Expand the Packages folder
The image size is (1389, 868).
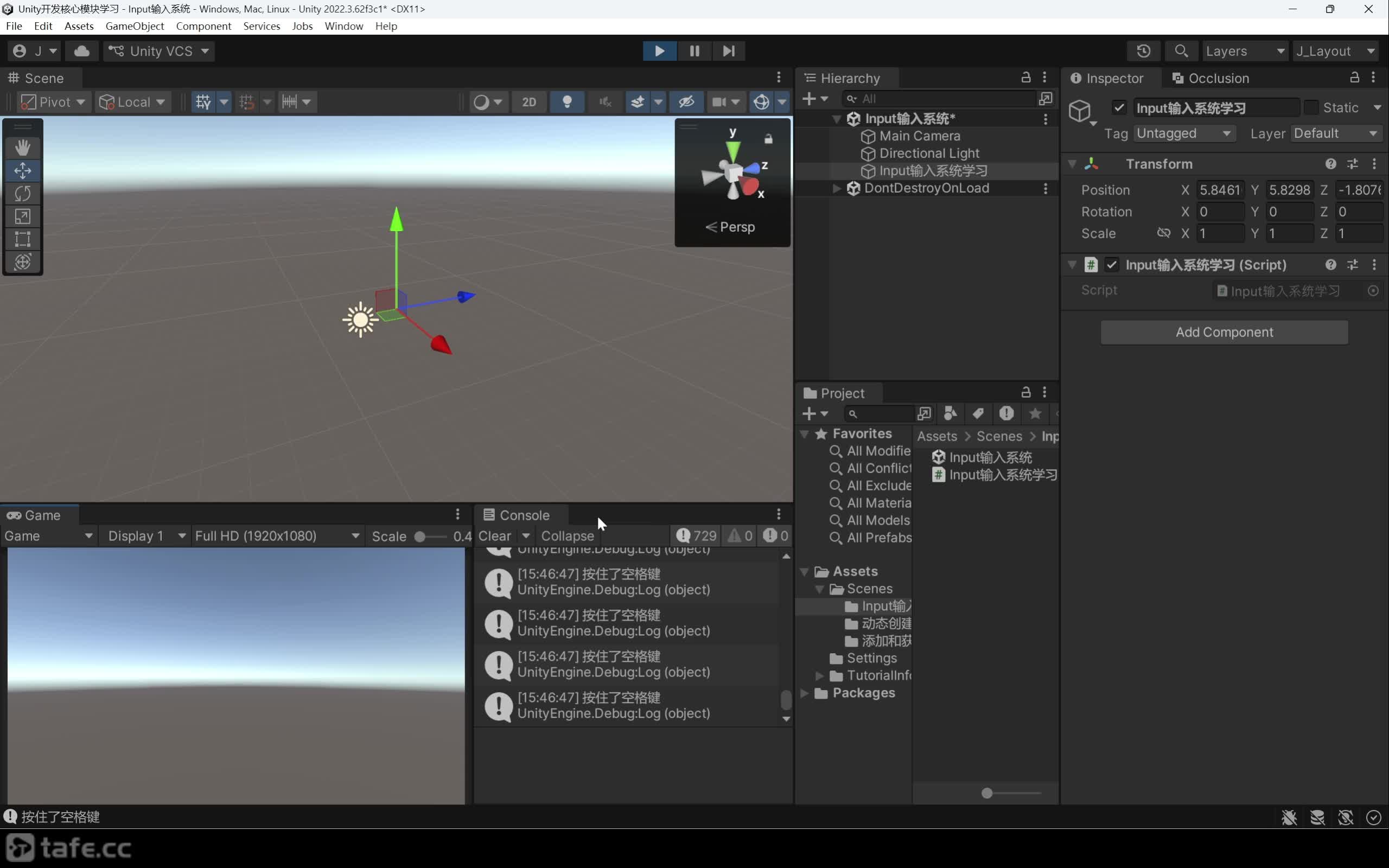click(x=804, y=693)
